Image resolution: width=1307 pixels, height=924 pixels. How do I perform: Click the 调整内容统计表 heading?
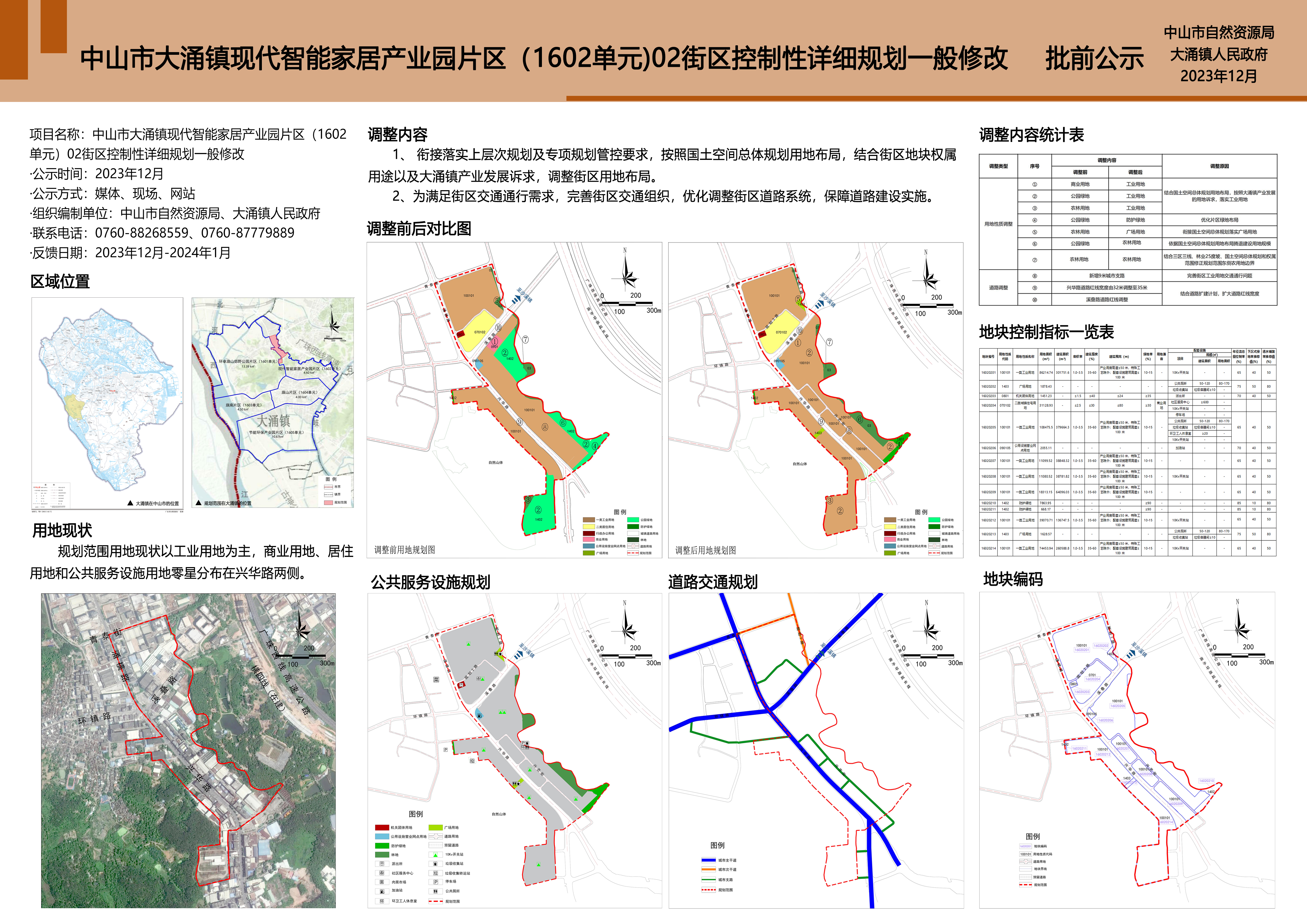click(x=1031, y=135)
